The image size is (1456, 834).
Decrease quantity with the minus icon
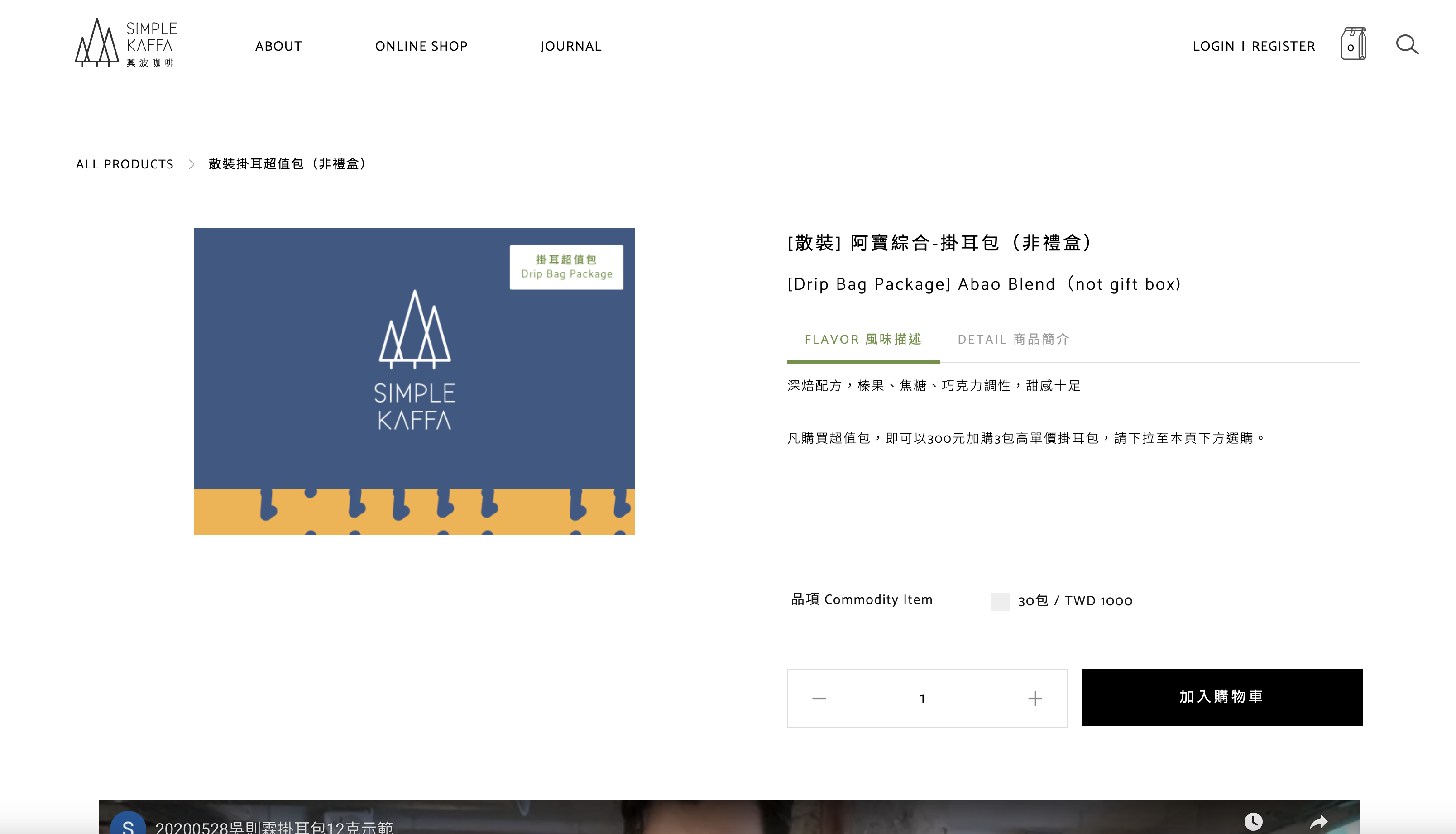[x=819, y=698]
